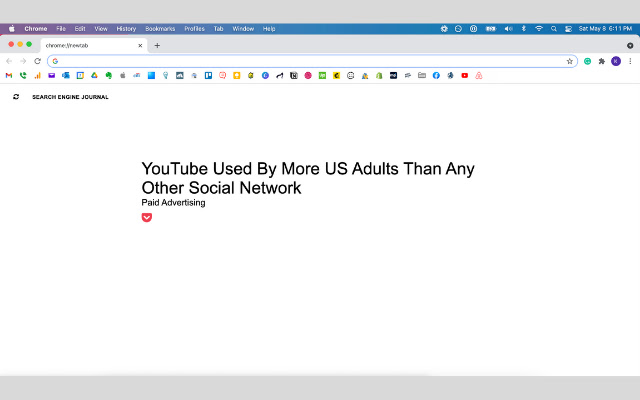Save article with the Pocket icon

coord(147,217)
